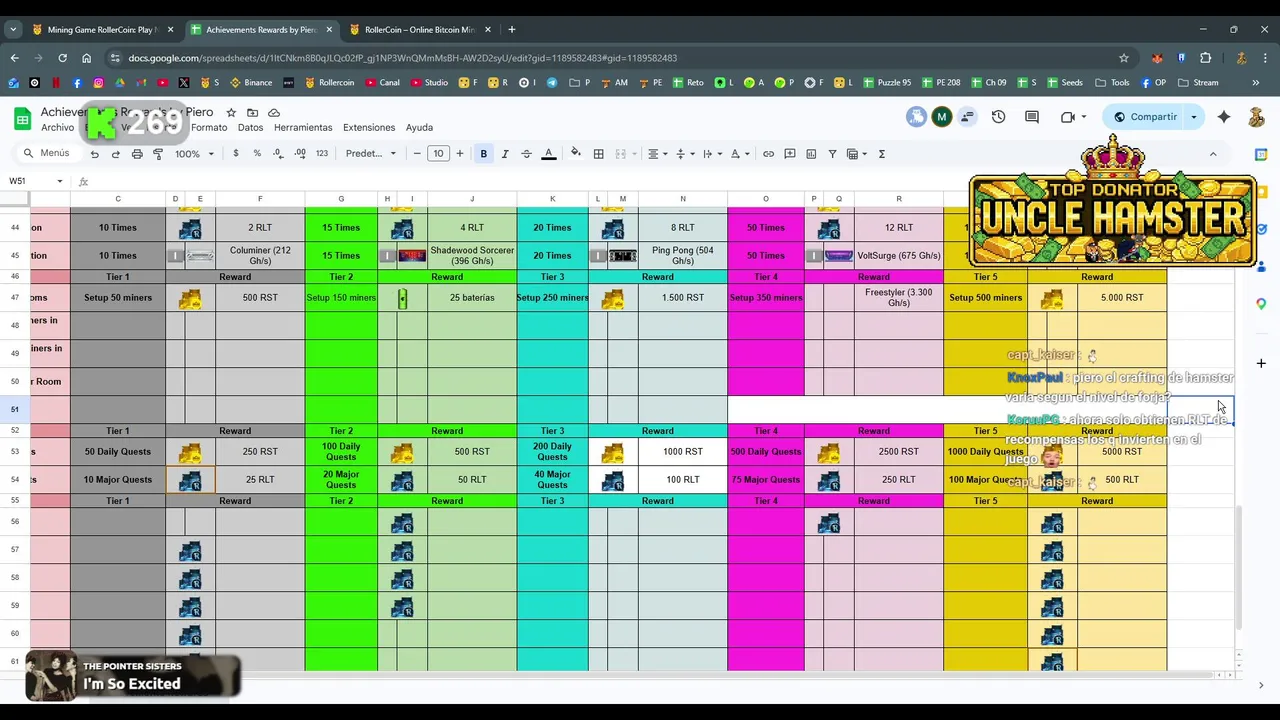Hide the menus with the collapse chevron
This screenshot has height=720, width=1280.
pyautogui.click(x=1213, y=154)
